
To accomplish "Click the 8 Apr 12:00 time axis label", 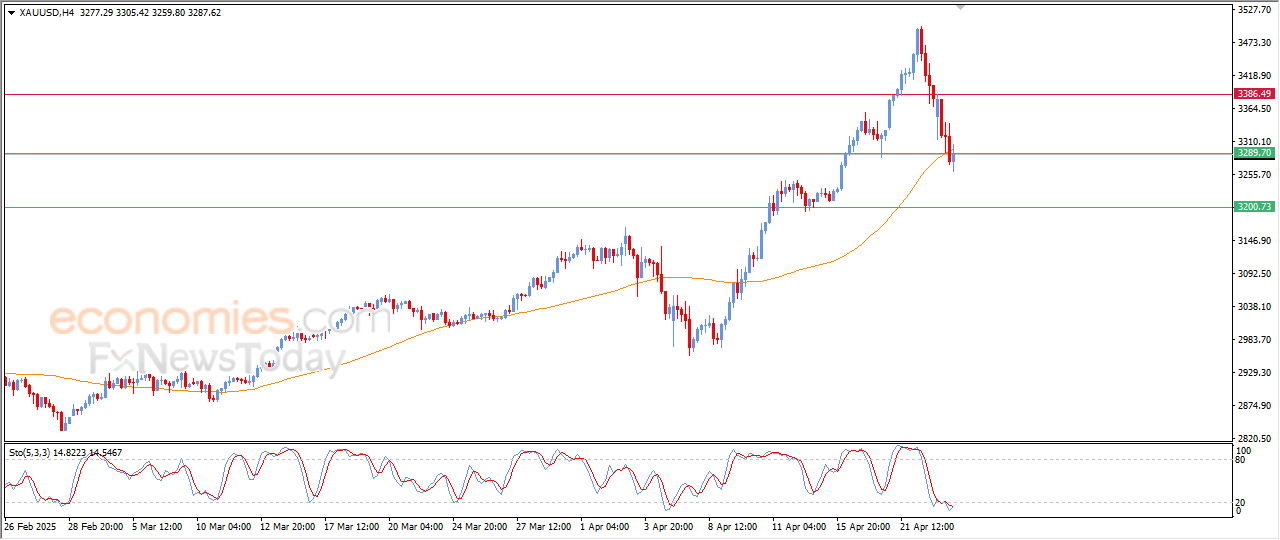I will coord(734,525).
